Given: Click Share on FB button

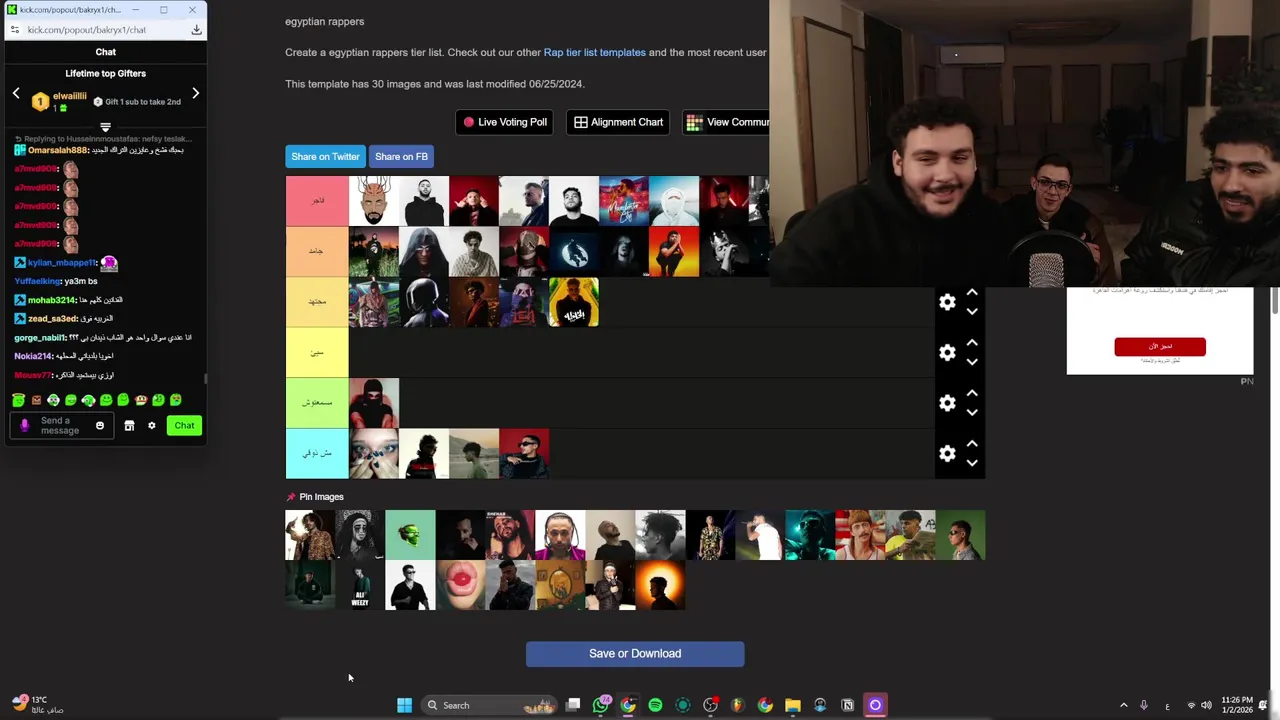Looking at the screenshot, I should [401, 156].
